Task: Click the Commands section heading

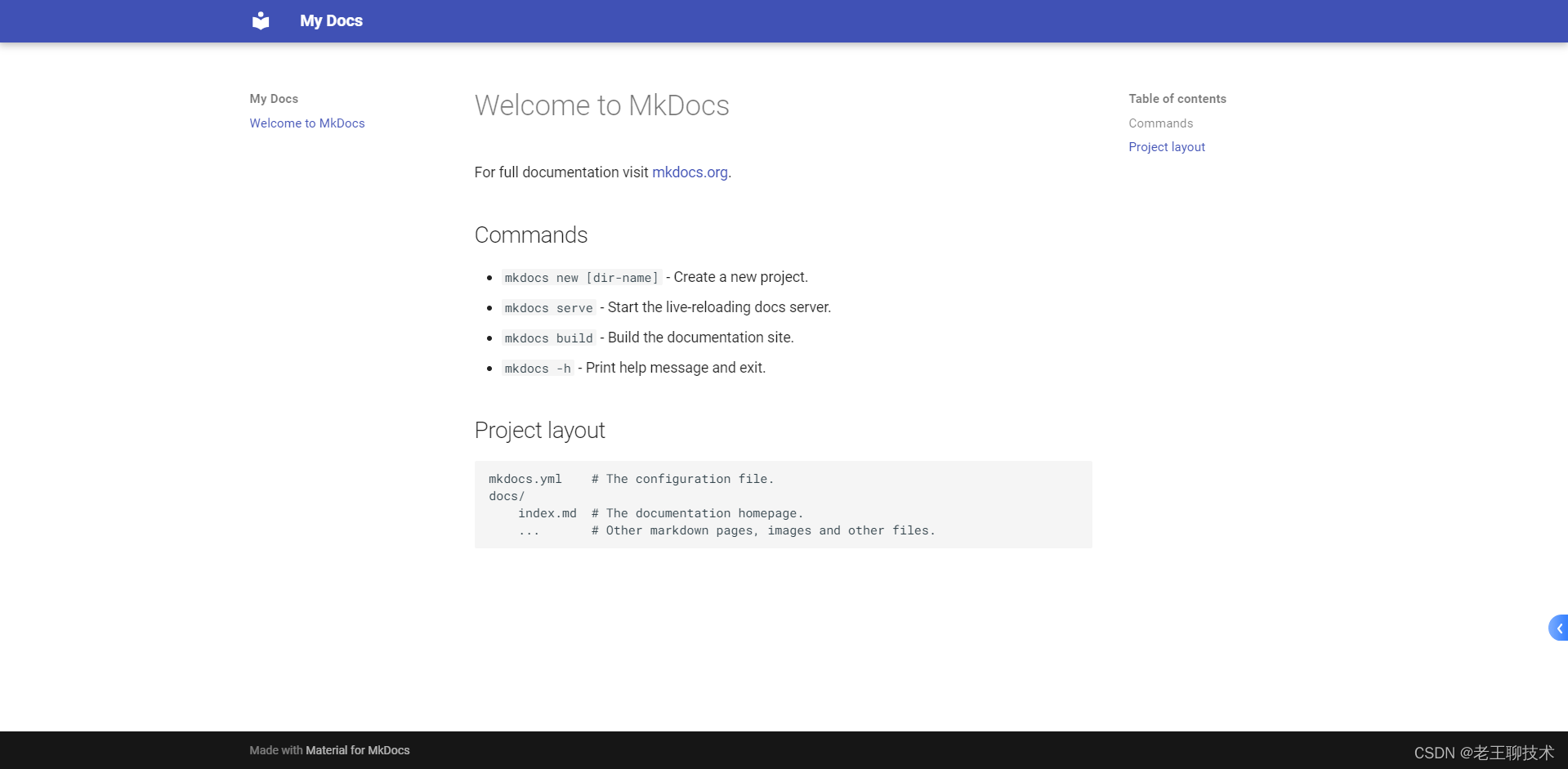Action: (530, 235)
